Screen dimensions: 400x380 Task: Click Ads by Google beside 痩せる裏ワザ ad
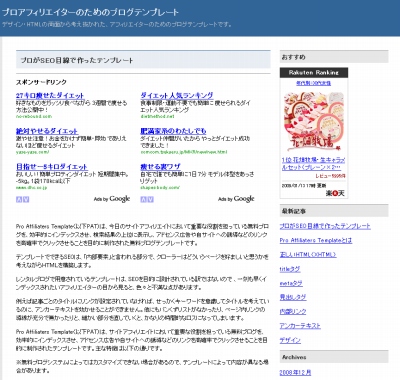coord(236,199)
